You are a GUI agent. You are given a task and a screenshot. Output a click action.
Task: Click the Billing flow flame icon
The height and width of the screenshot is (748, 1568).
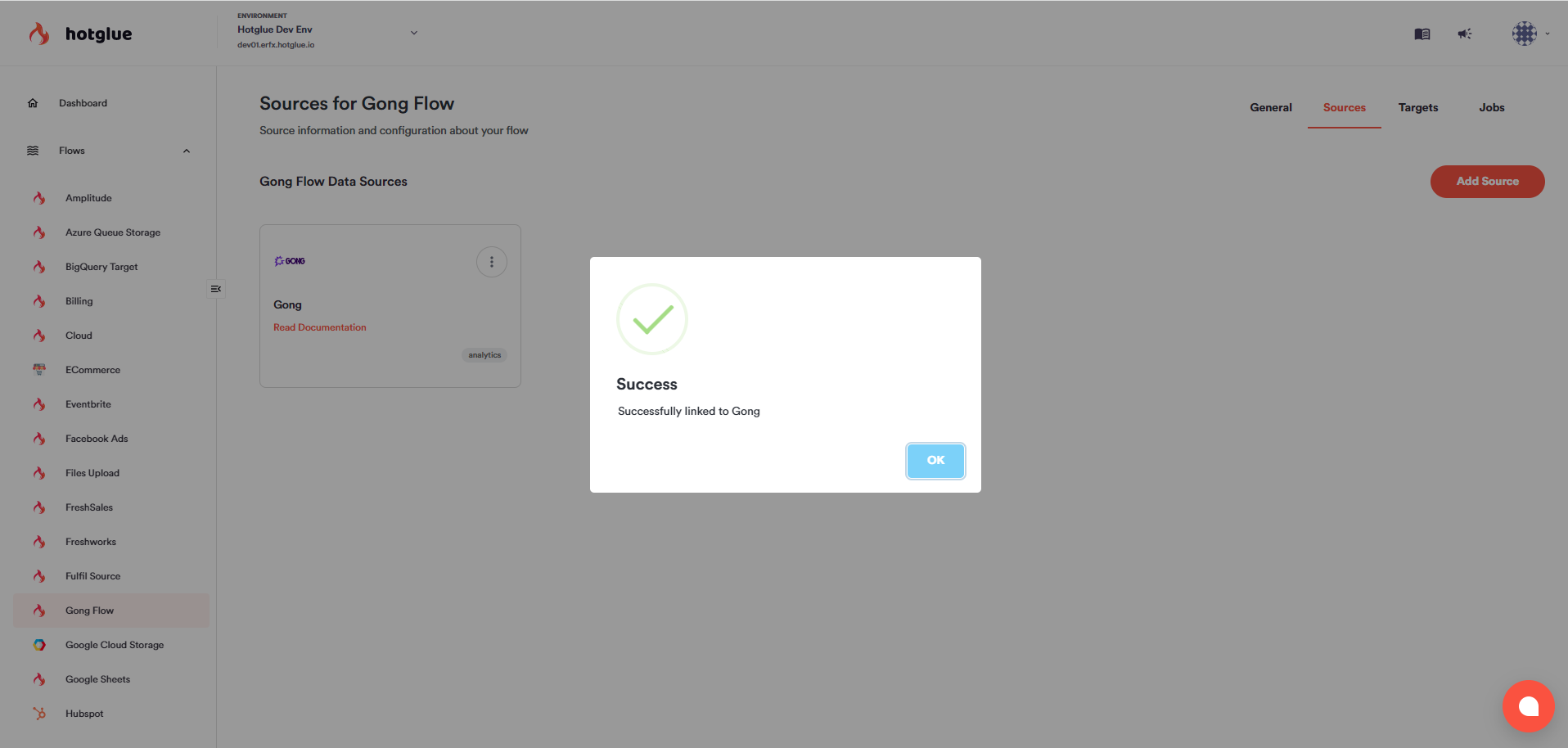pyautogui.click(x=39, y=301)
